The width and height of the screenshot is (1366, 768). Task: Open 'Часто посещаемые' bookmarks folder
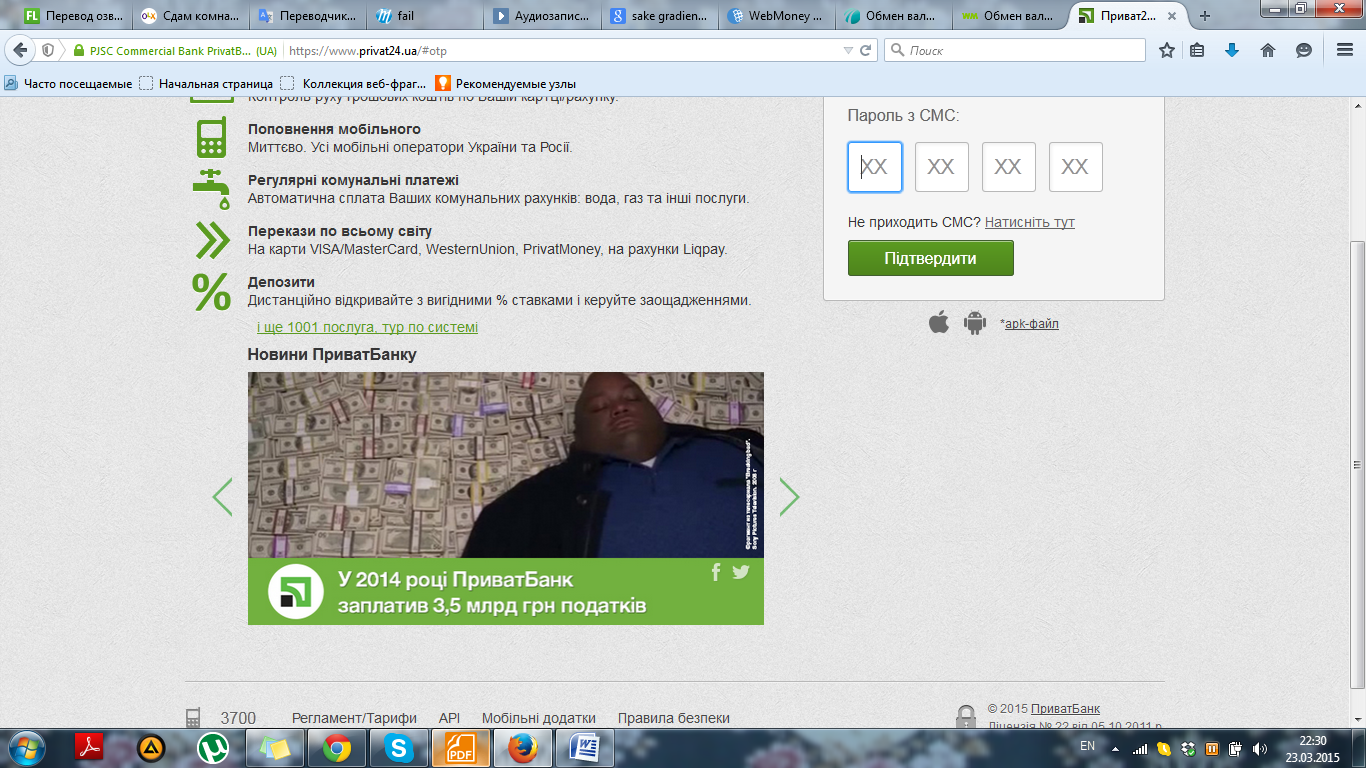[68, 84]
